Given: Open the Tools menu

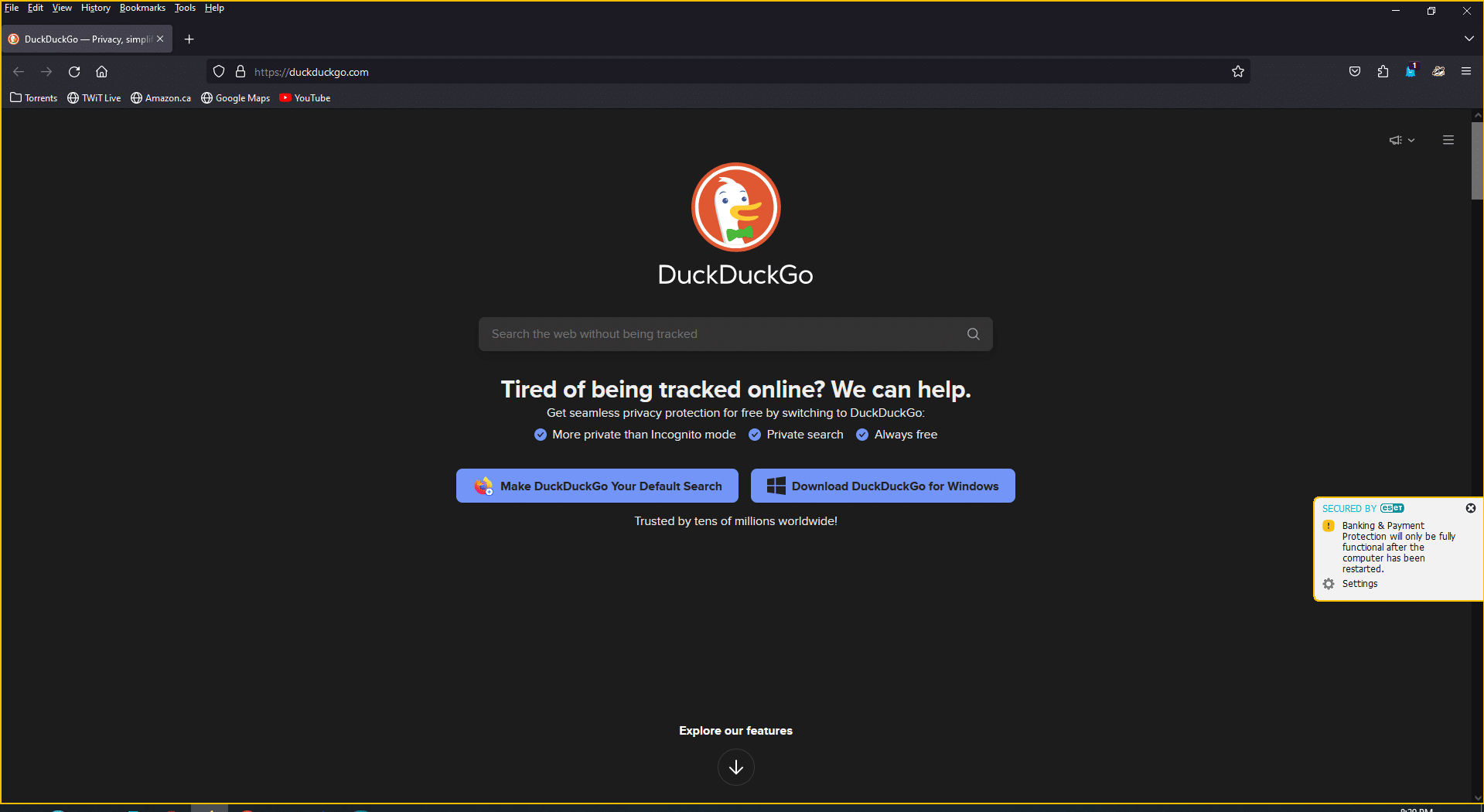Looking at the screenshot, I should (x=185, y=8).
